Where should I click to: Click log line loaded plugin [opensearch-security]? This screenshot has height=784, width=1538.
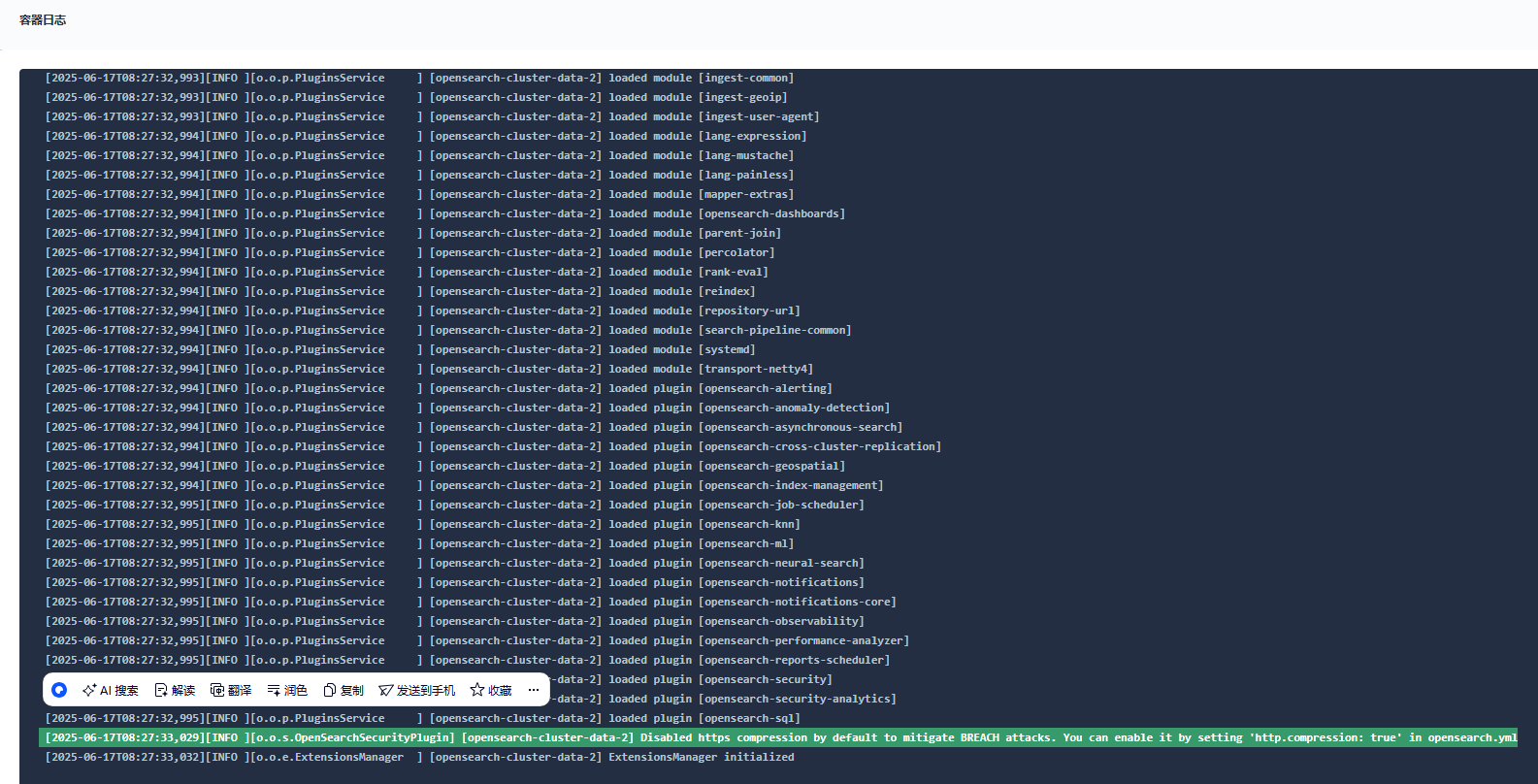coord(693,679)
